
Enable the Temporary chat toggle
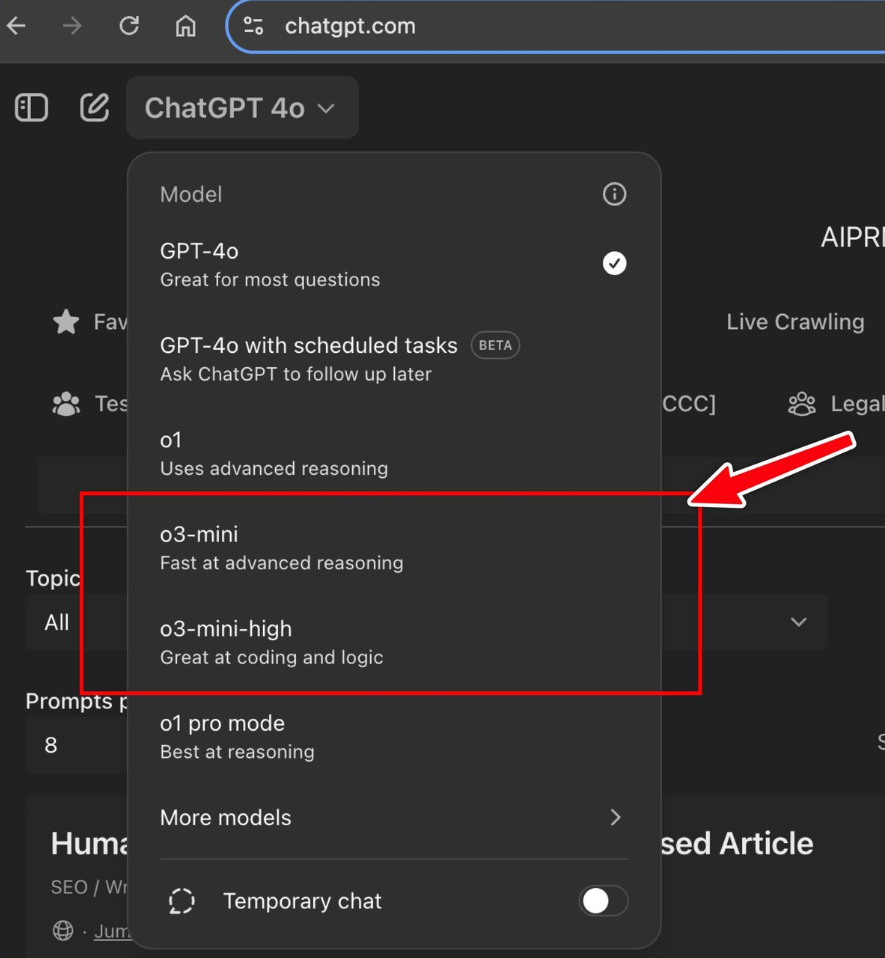tap(603, 901)
